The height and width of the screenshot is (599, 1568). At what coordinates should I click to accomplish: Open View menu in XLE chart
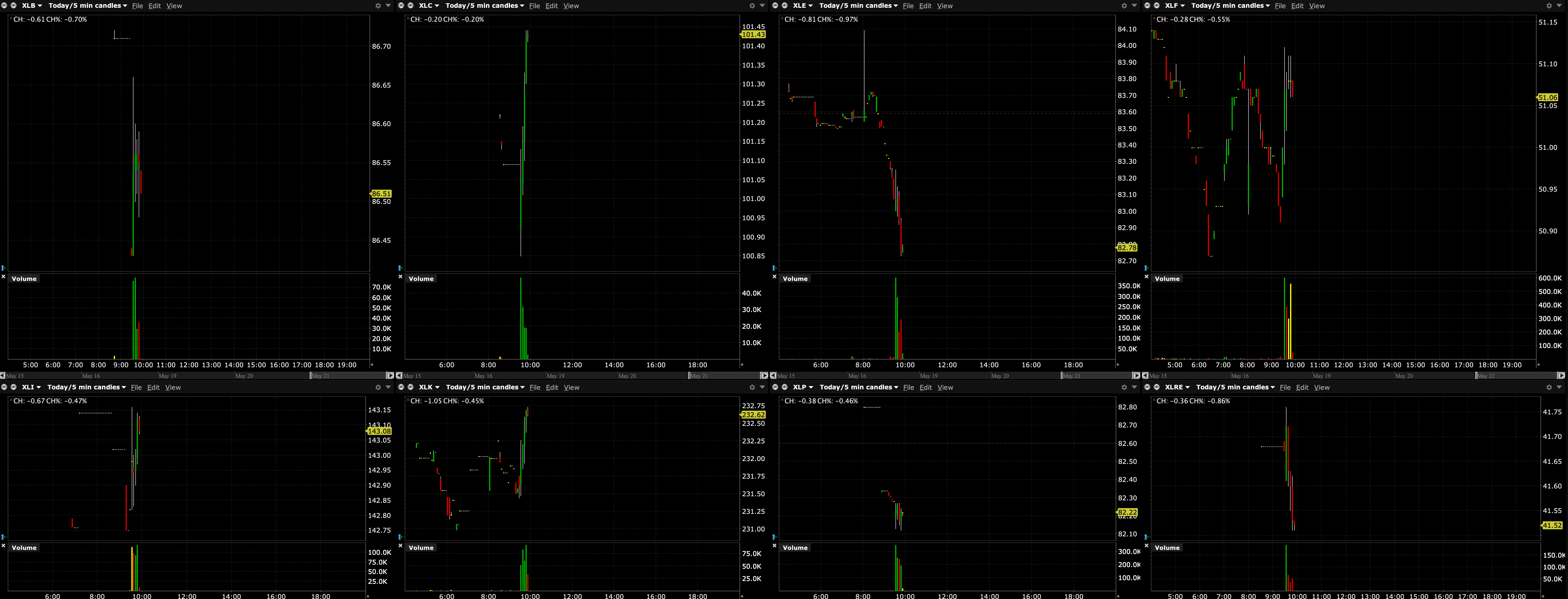click(945, 5)
